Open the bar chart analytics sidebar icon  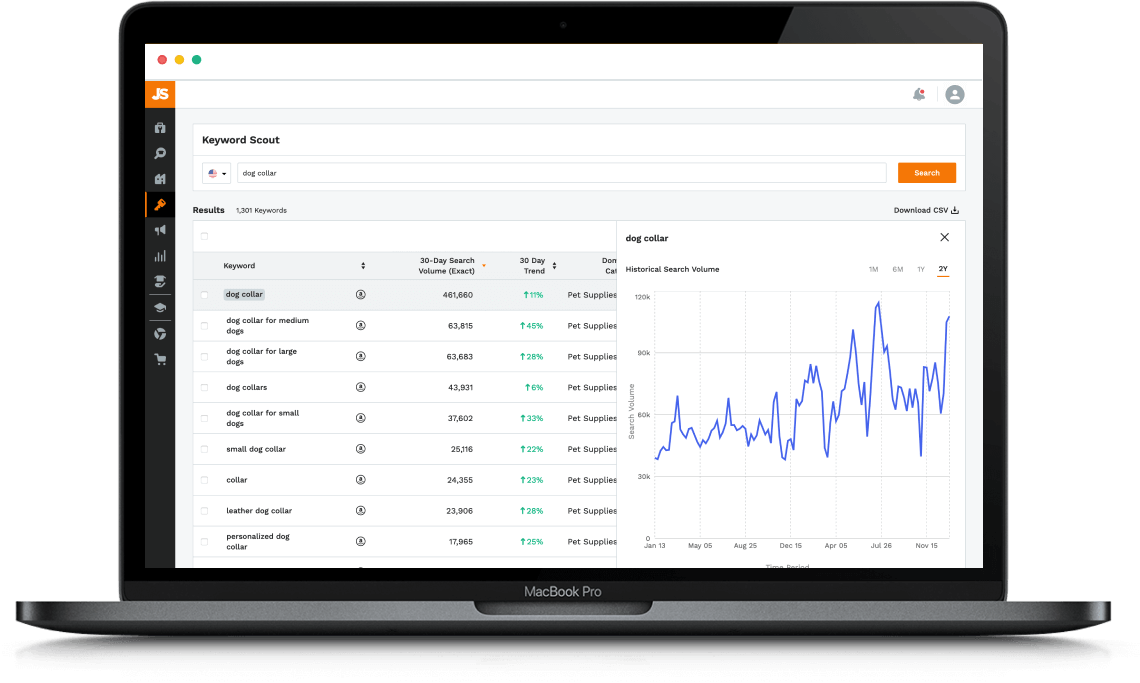pyautogui.click(x=160, y=256)
